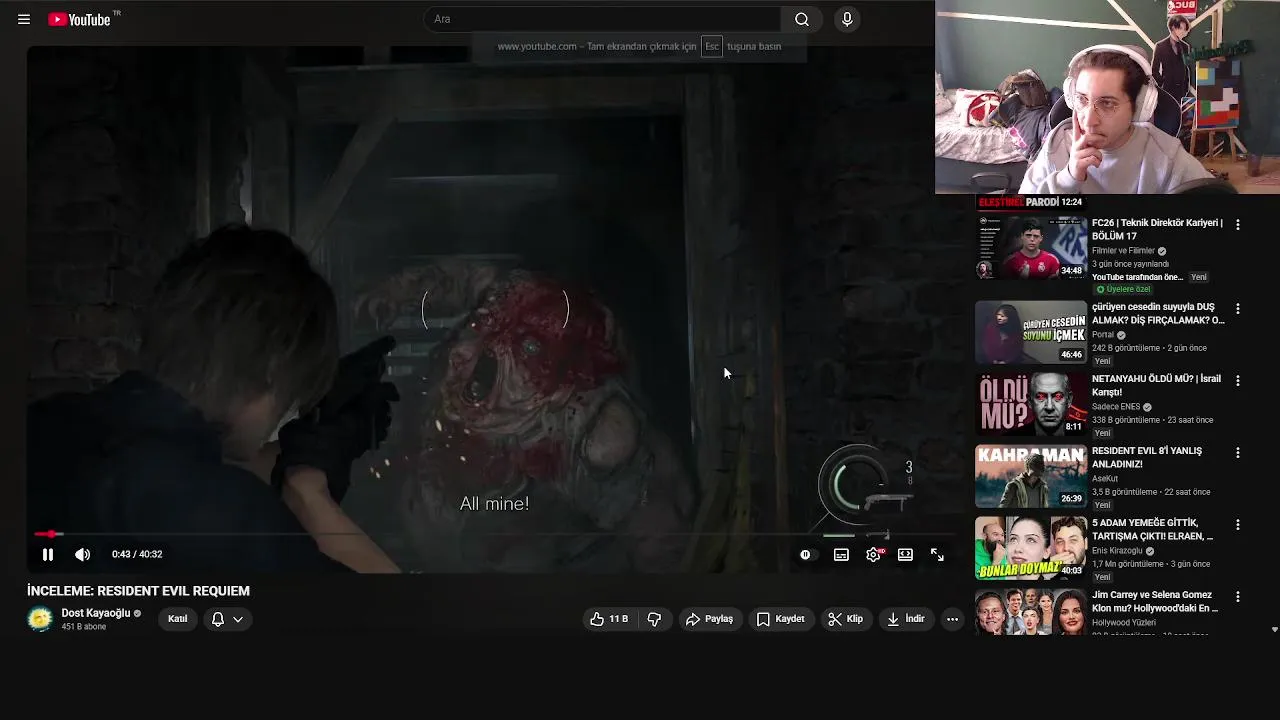The height and width of the screenshot is (720, 1280).
Task: Share the video using Paylaş
Action: [x=709, y=619]
